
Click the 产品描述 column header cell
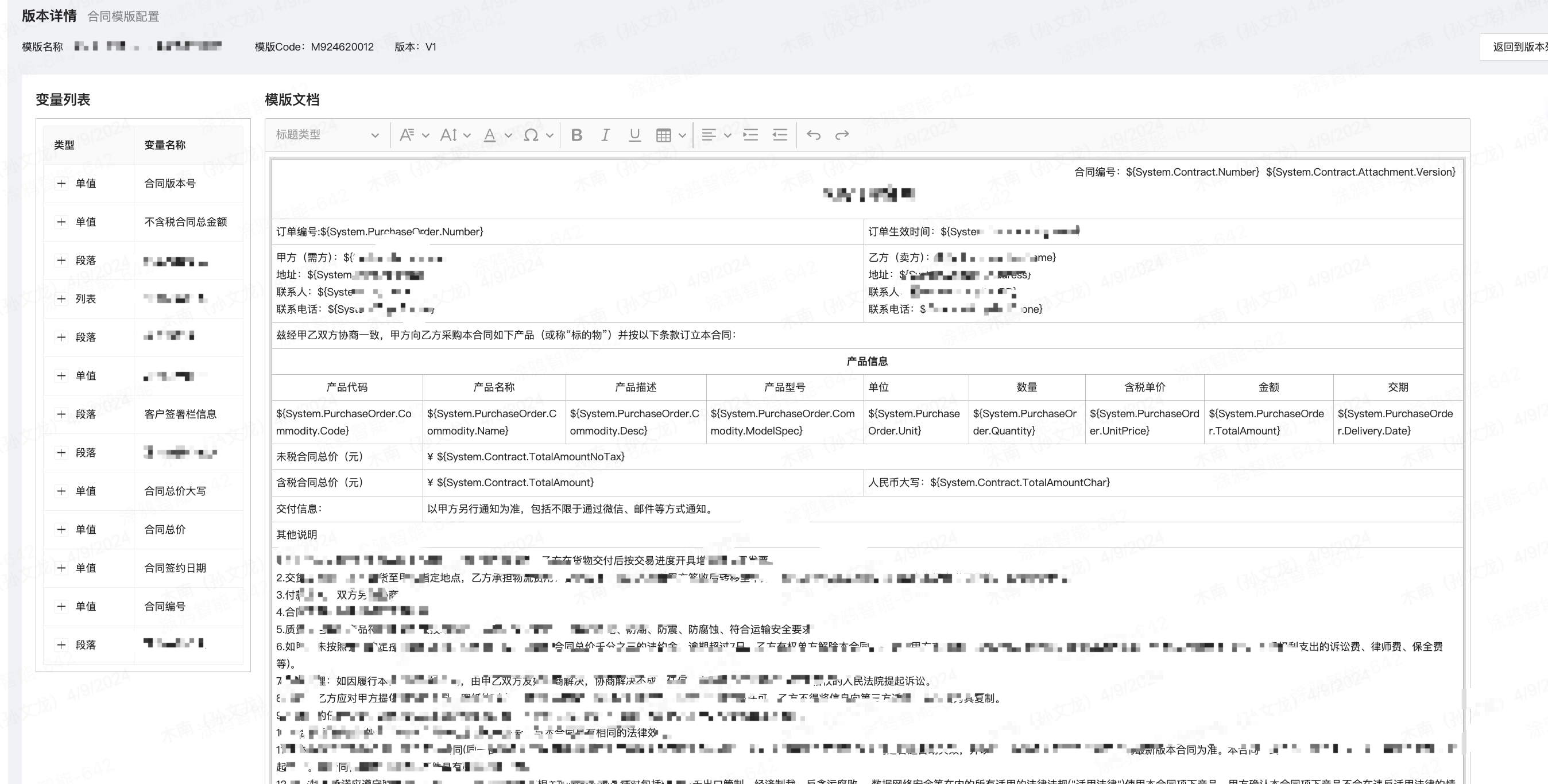click(x=636, y=387)
